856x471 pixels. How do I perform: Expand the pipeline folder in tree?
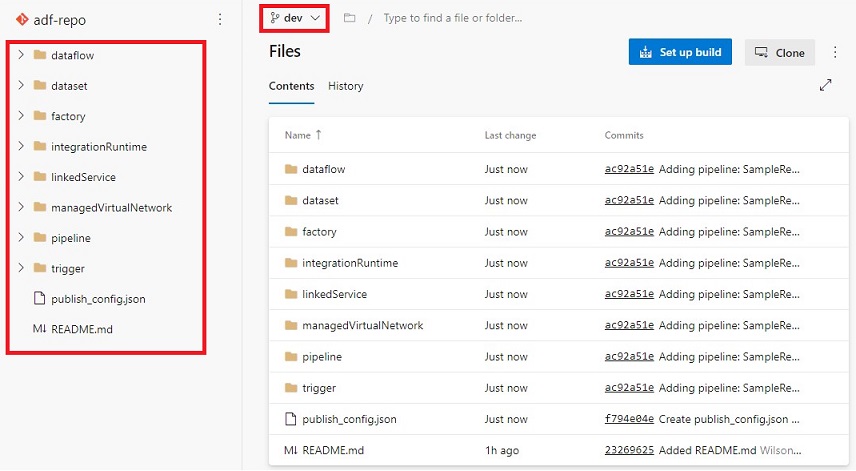21,237
